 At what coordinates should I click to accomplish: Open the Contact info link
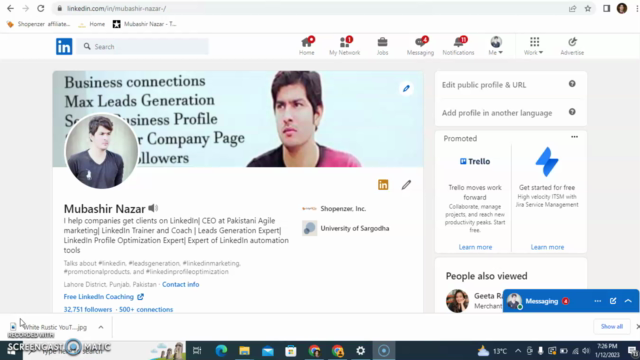[x=180, y=284]
